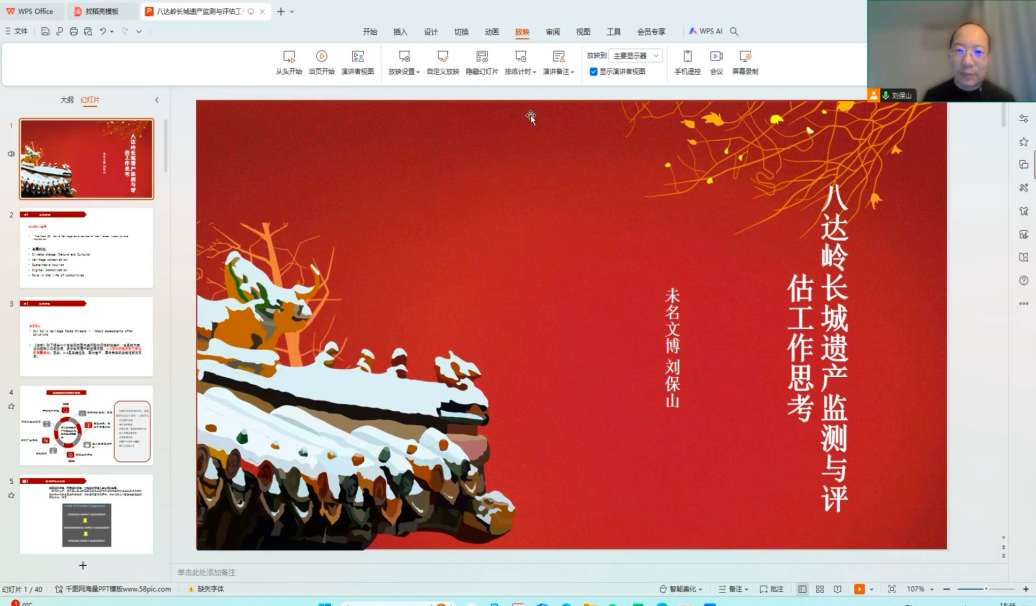This screenshot has width=1036, height=606.
Task: Open the 插入 ribbon tab
Action: [400, 32]
